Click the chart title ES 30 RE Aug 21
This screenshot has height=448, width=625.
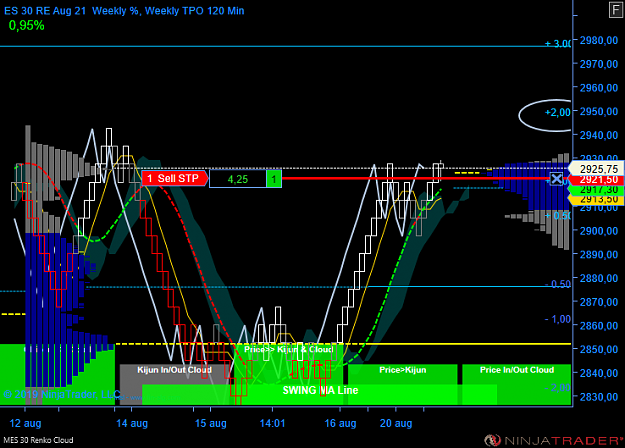pyautogui.click(x=45, y=11)
